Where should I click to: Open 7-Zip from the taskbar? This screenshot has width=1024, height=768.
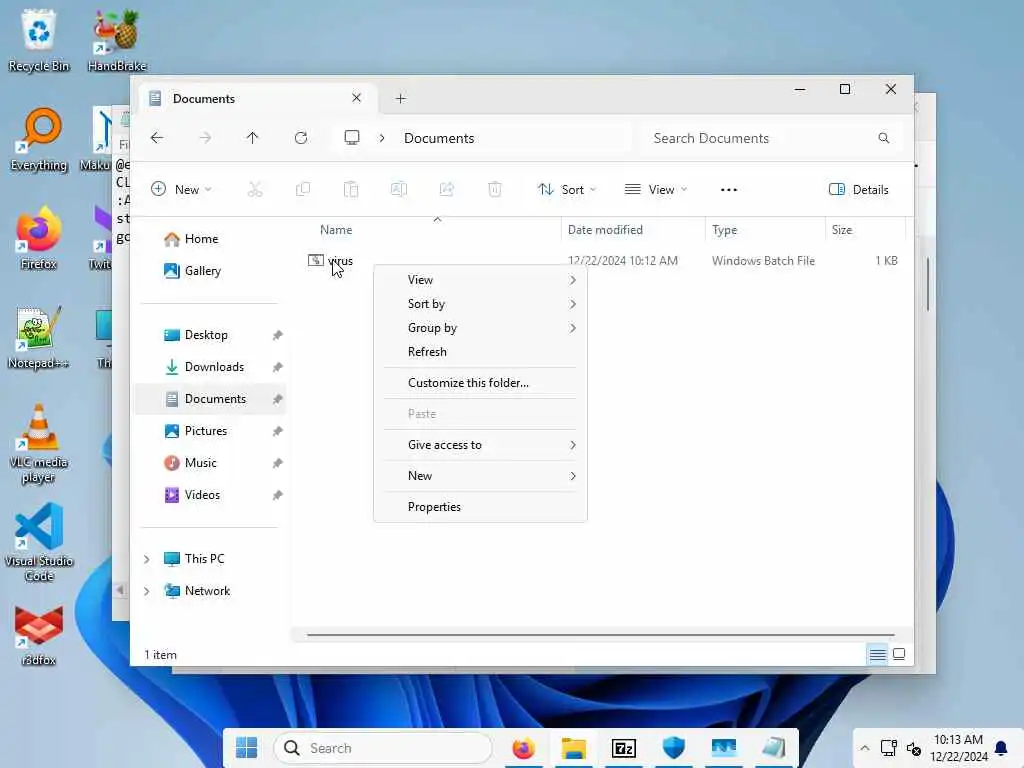coord(624,748)
